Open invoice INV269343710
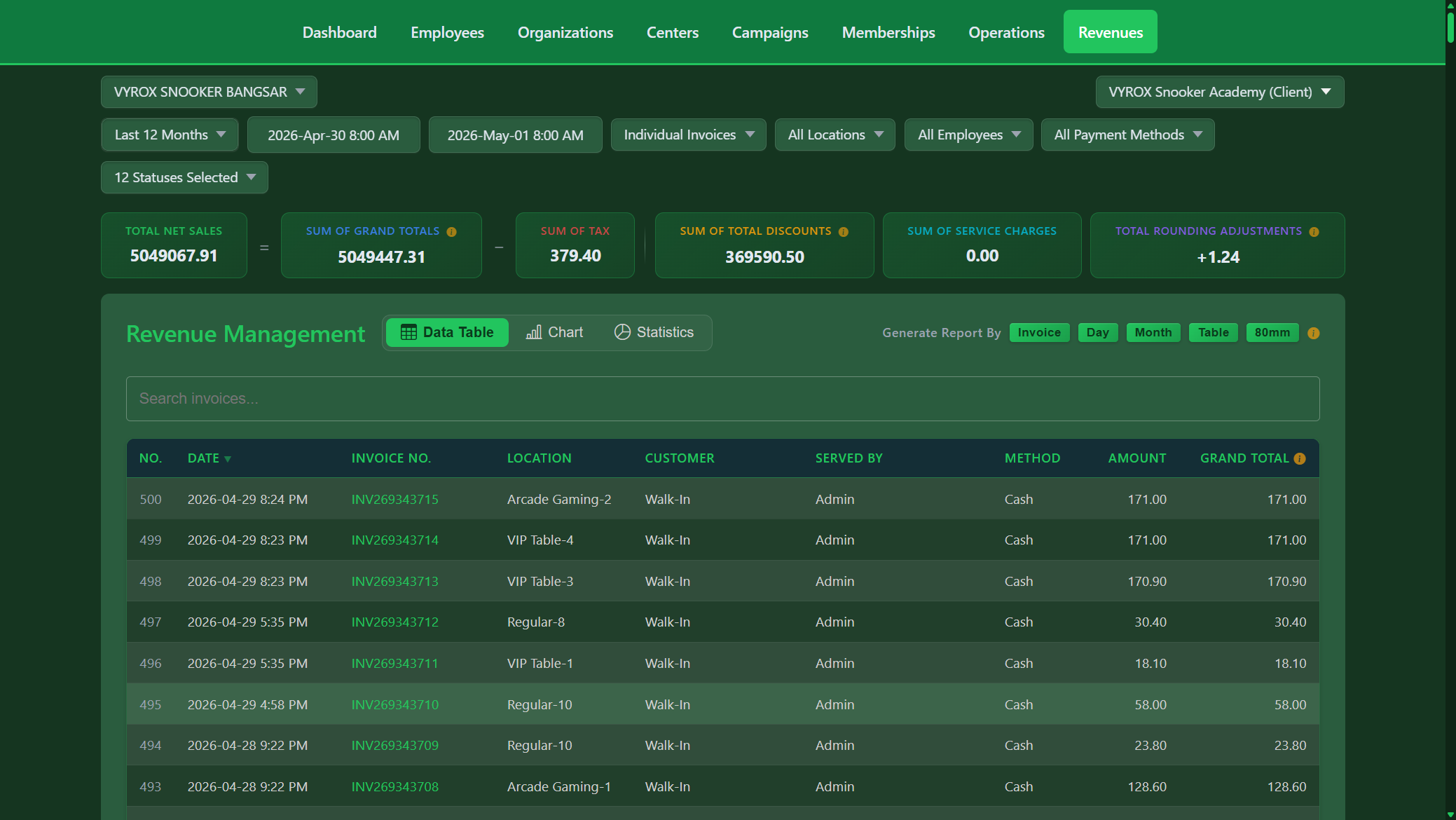Image resolution: width=1456 pixels, height=820 pixels. pos(395,704)
